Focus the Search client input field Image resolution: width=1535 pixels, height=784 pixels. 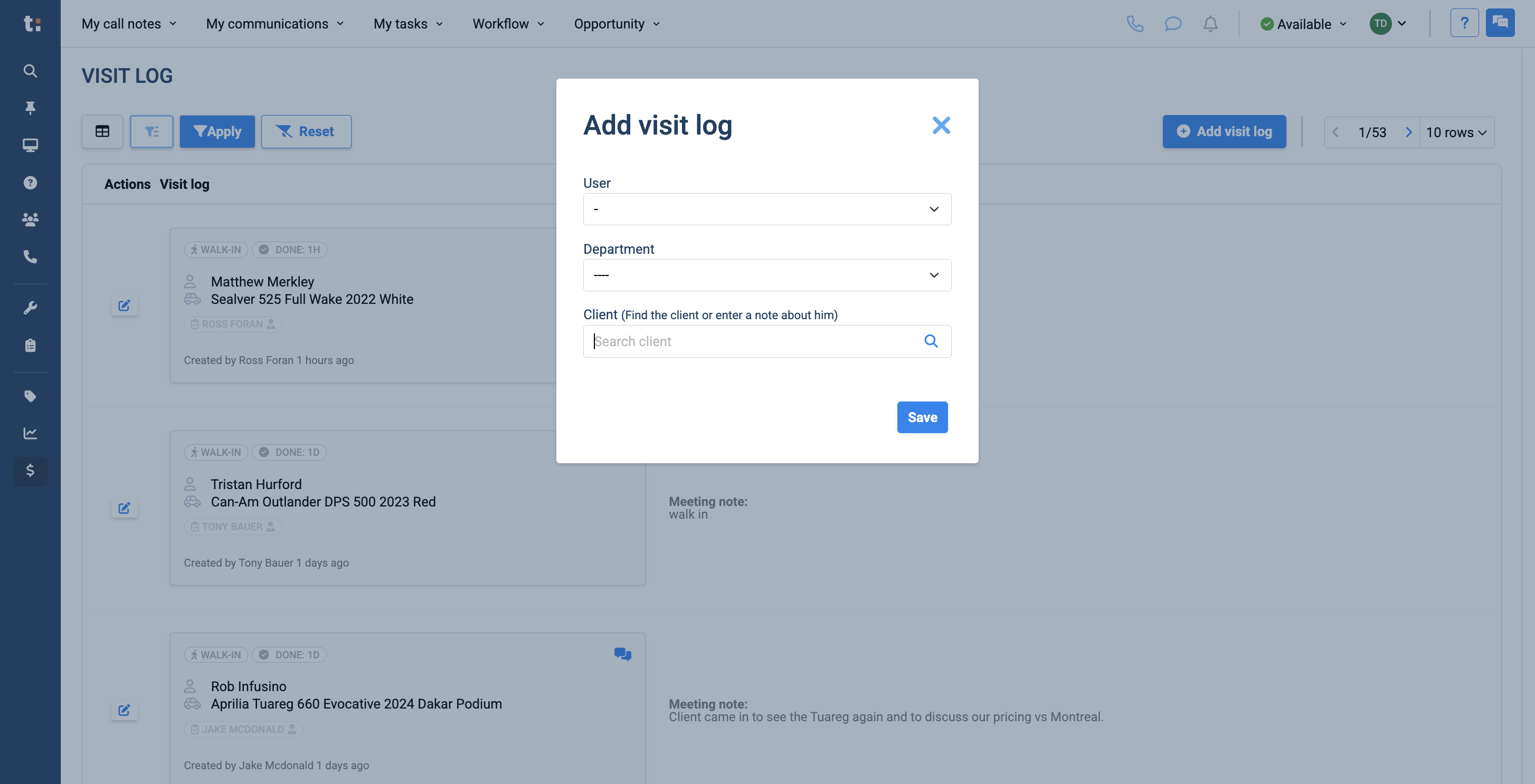(x=754, y=341)
